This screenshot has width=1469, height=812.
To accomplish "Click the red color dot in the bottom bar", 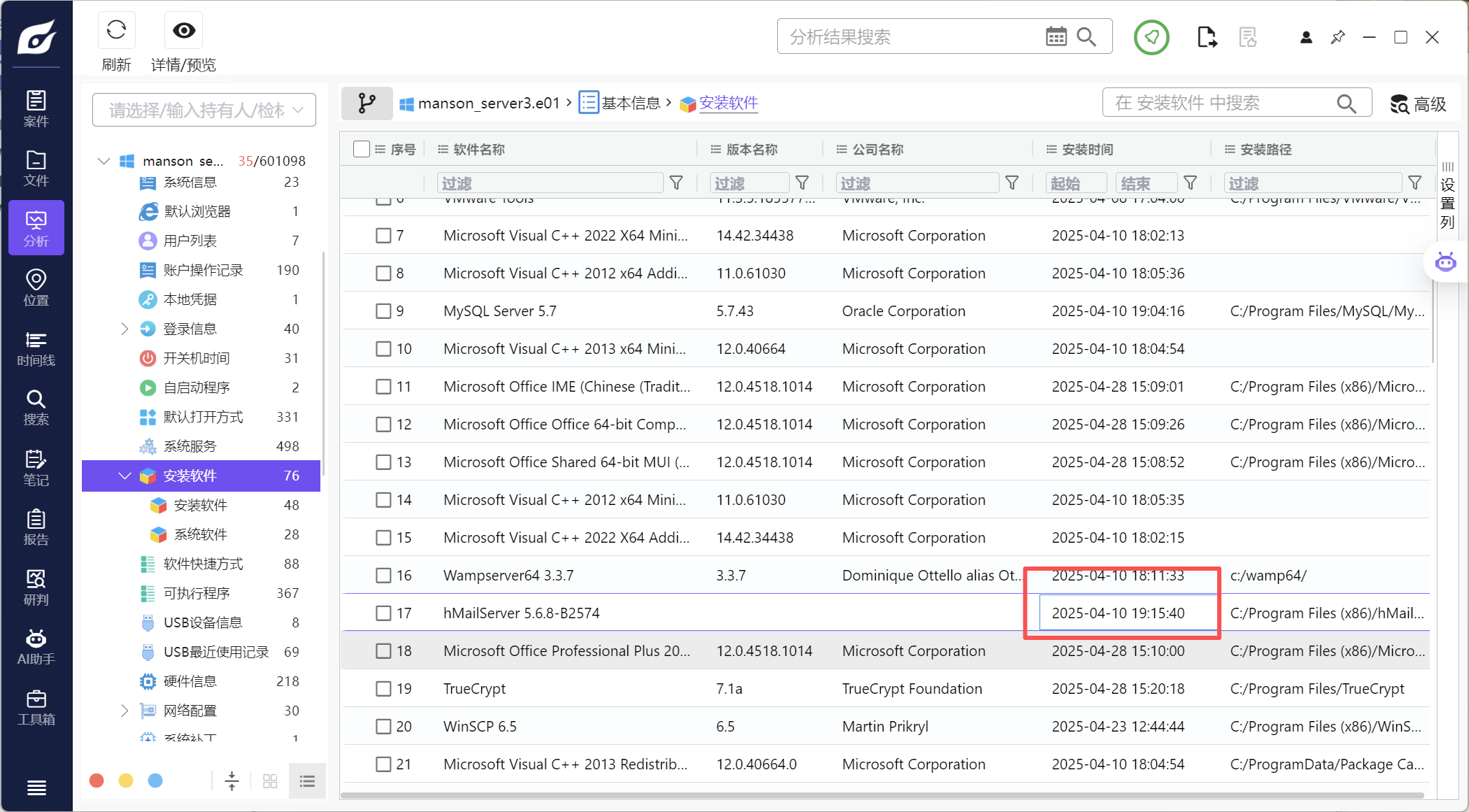I will pyautogui.click(x=97, y=781).
